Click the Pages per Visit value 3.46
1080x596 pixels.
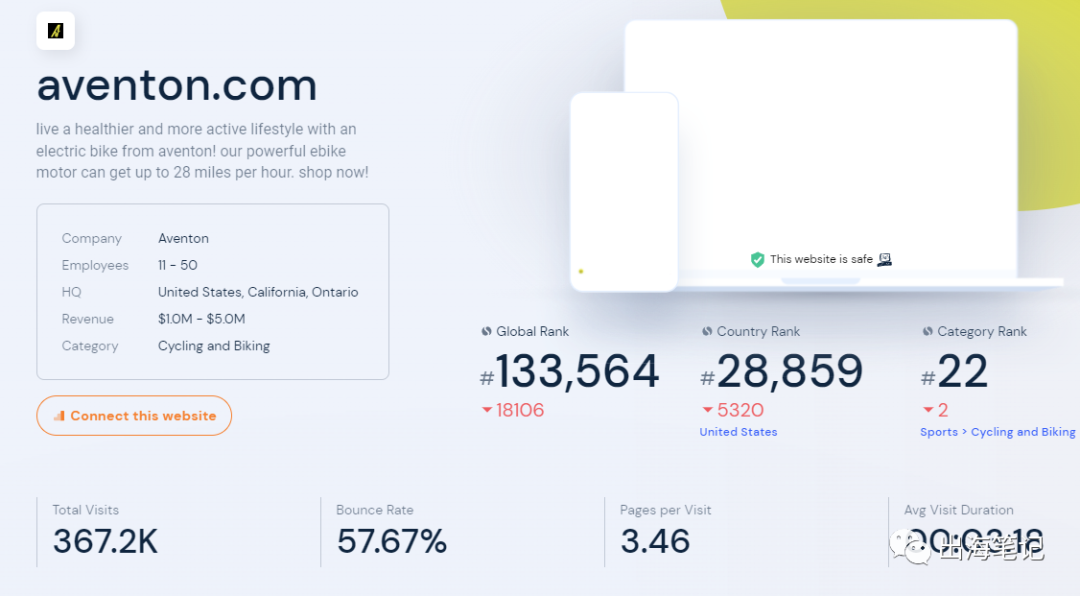pos(655,542)
